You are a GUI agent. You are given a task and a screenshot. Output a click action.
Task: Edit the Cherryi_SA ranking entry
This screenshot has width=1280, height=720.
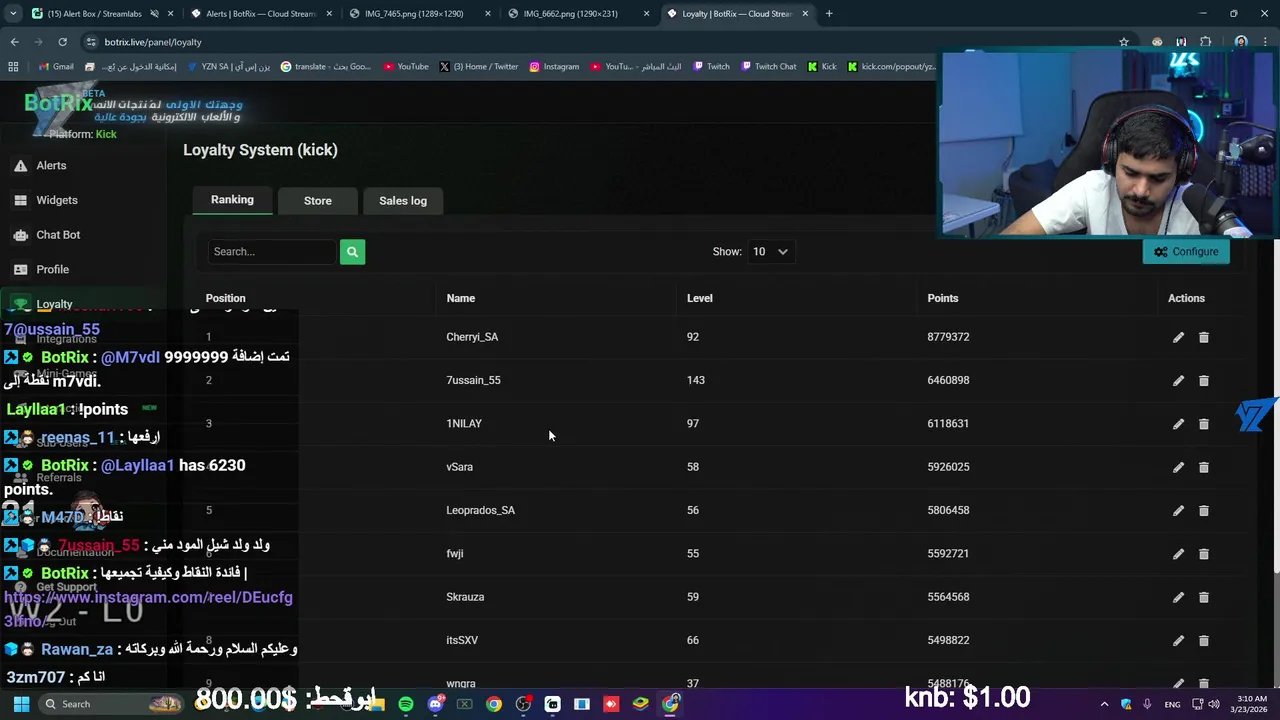point(1178,338)
